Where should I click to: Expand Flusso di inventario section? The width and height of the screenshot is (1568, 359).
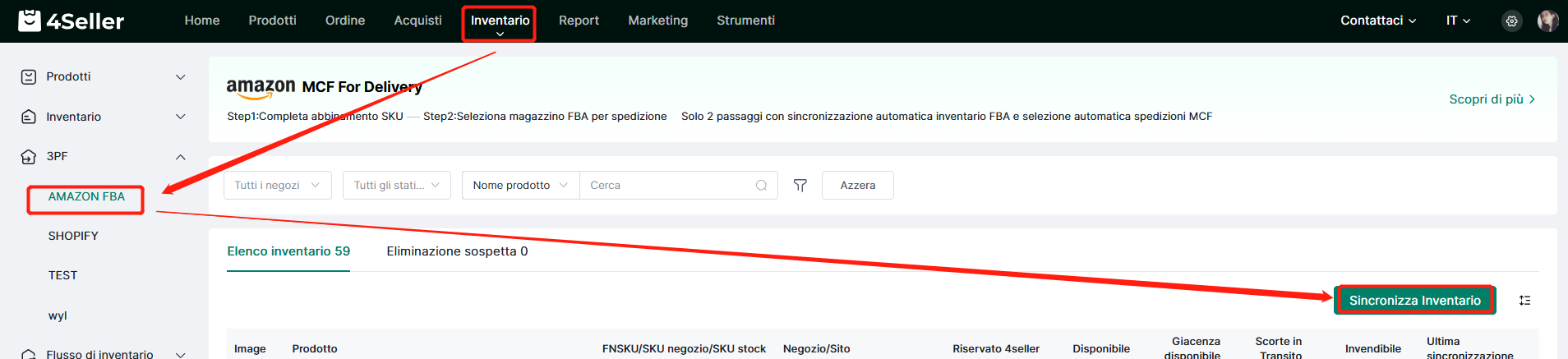coord(181,354)
